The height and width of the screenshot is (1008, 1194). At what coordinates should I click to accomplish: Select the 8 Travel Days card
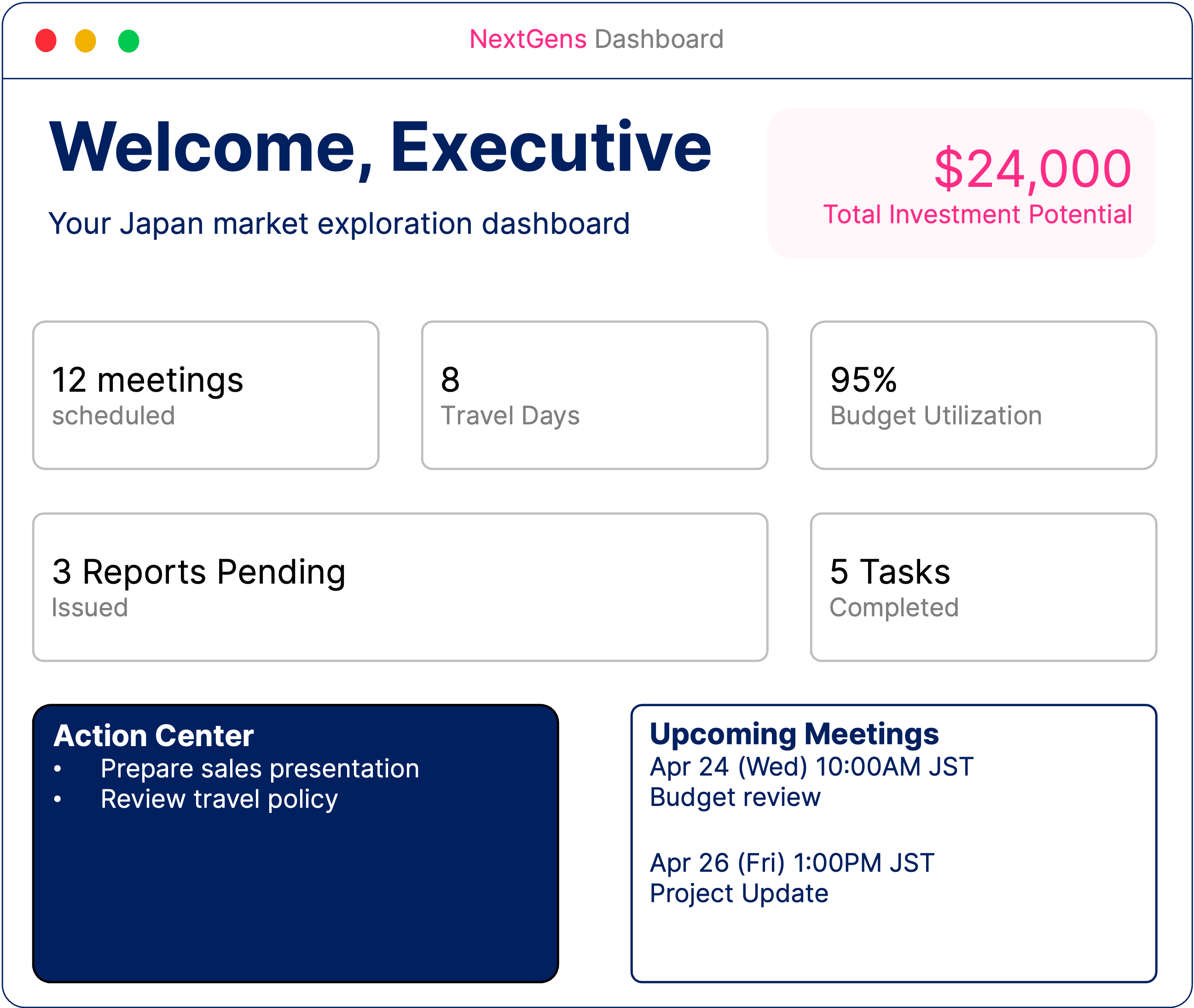tap(594, 395)
